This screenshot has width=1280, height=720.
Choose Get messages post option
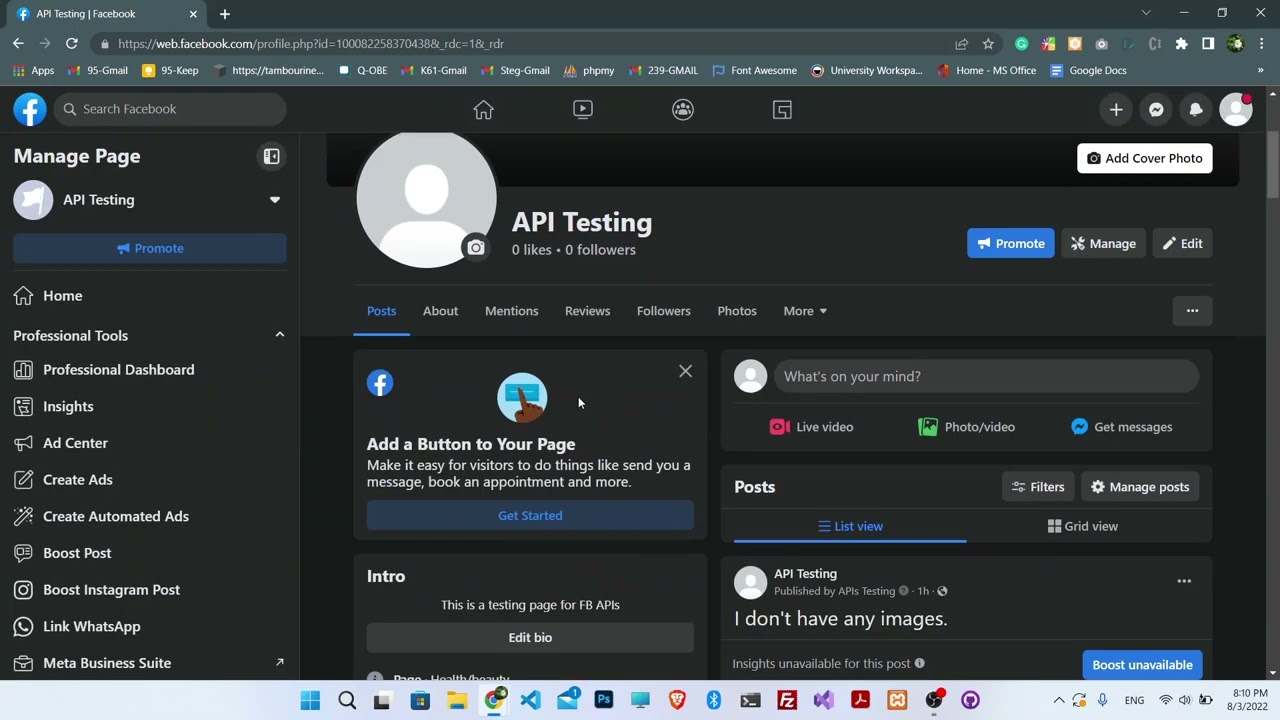(1121, 427)
